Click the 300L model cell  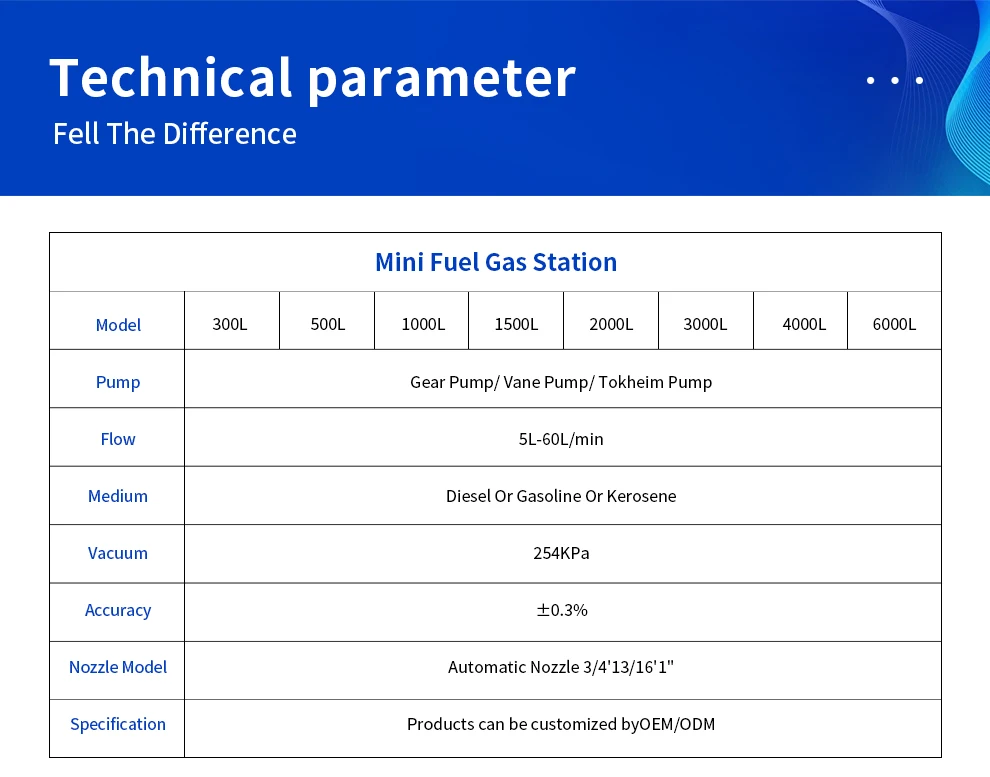(x=230, y=324)
